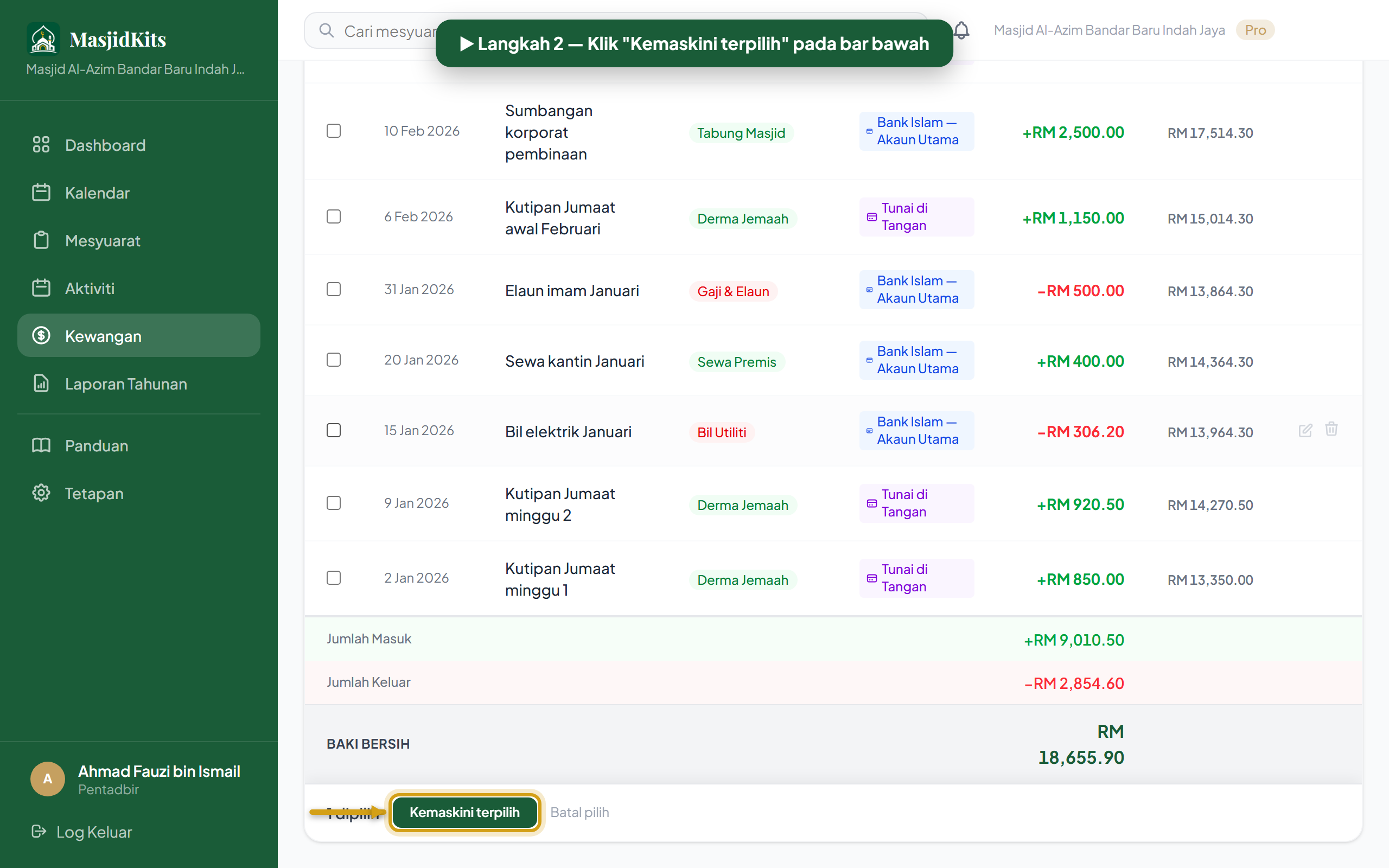
Task: Select the Elaun imam Januari row checkbox
Action: (x=334, y=289)
